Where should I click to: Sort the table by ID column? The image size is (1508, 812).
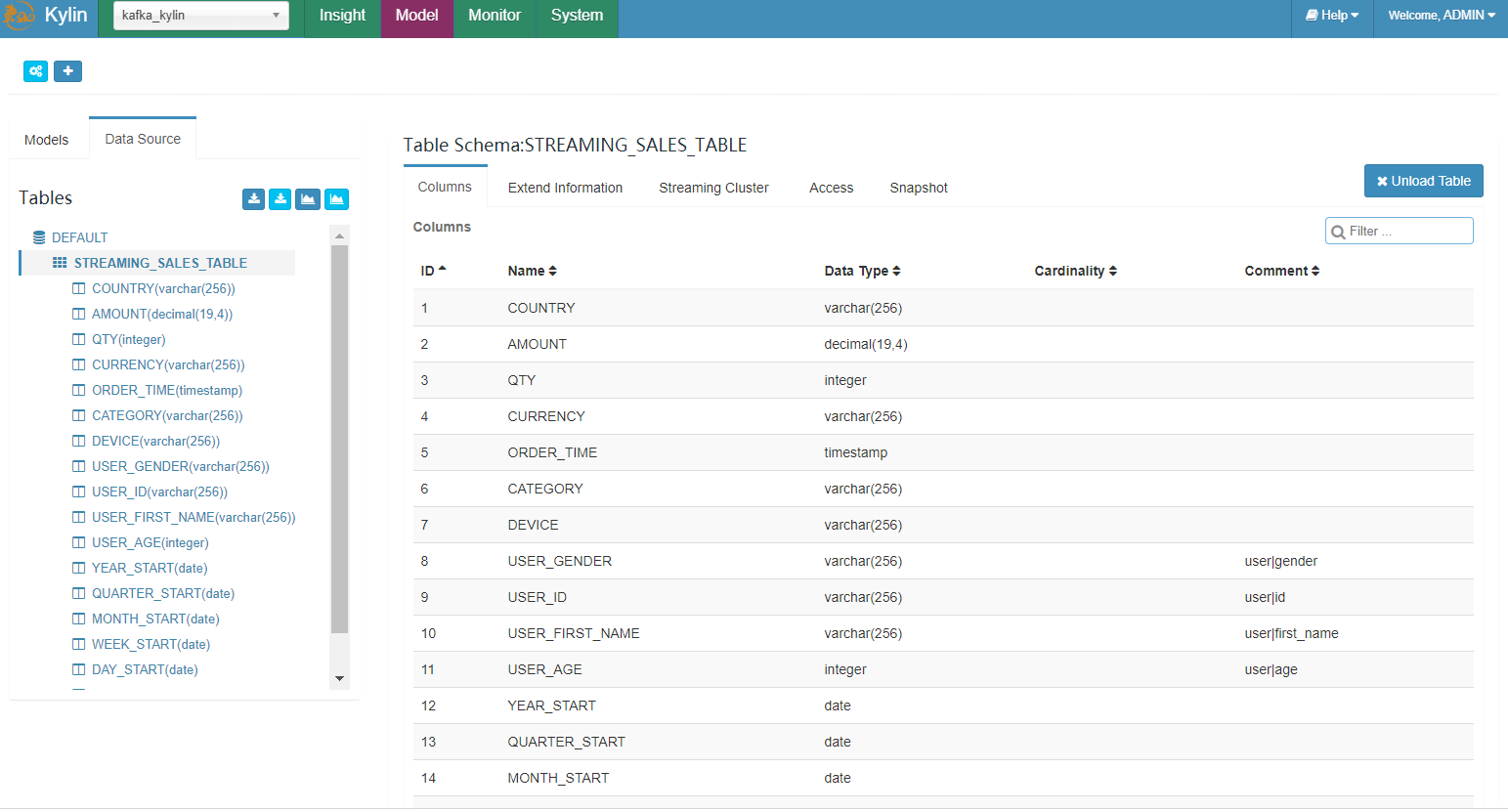pos(434,271)
